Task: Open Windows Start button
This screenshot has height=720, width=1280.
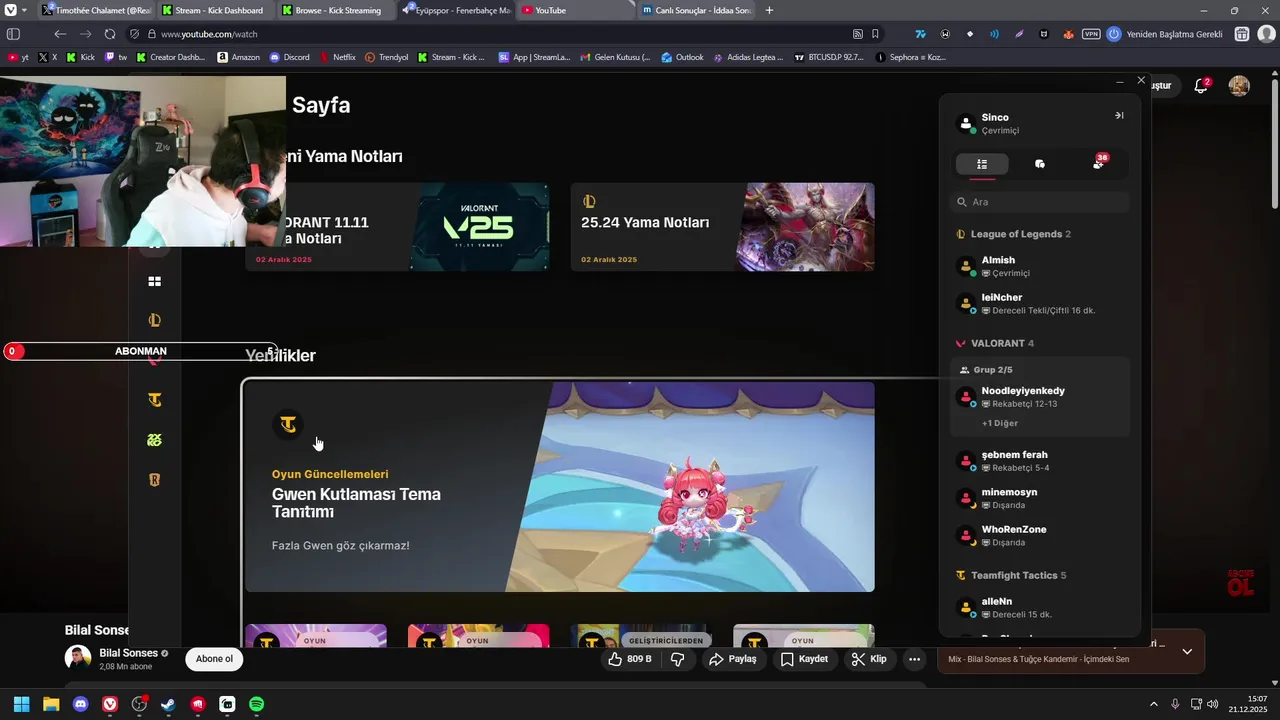Action: 21,704
